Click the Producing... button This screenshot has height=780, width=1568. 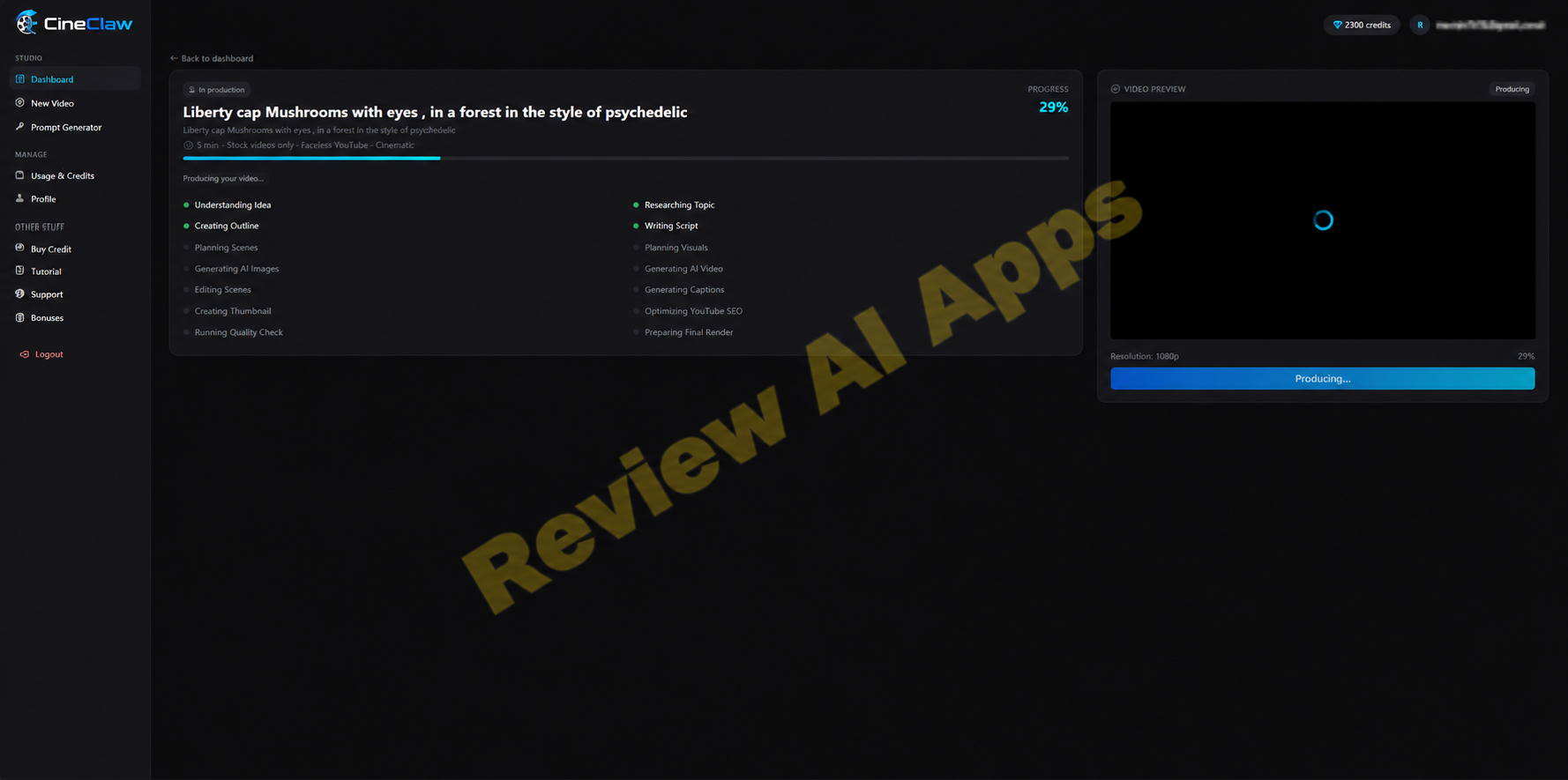(1322, 379)
